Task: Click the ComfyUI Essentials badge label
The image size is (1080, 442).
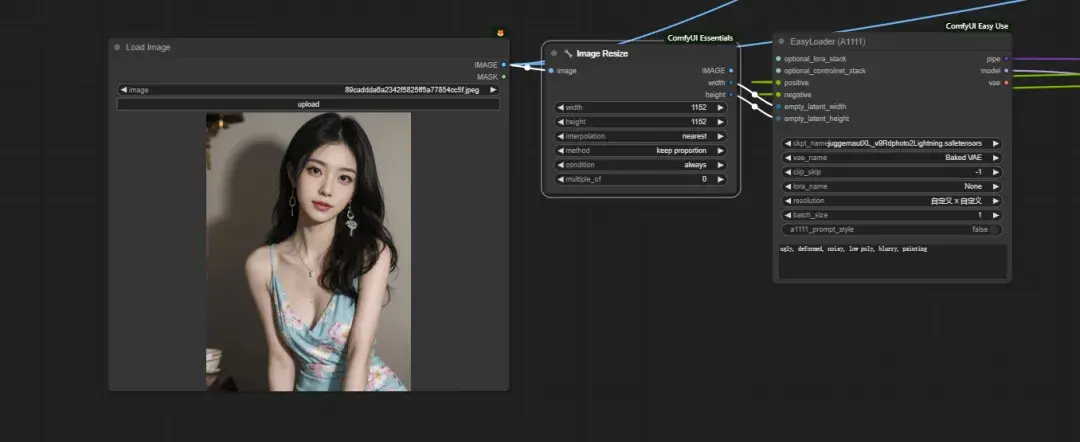Action: tap(700, 39)
